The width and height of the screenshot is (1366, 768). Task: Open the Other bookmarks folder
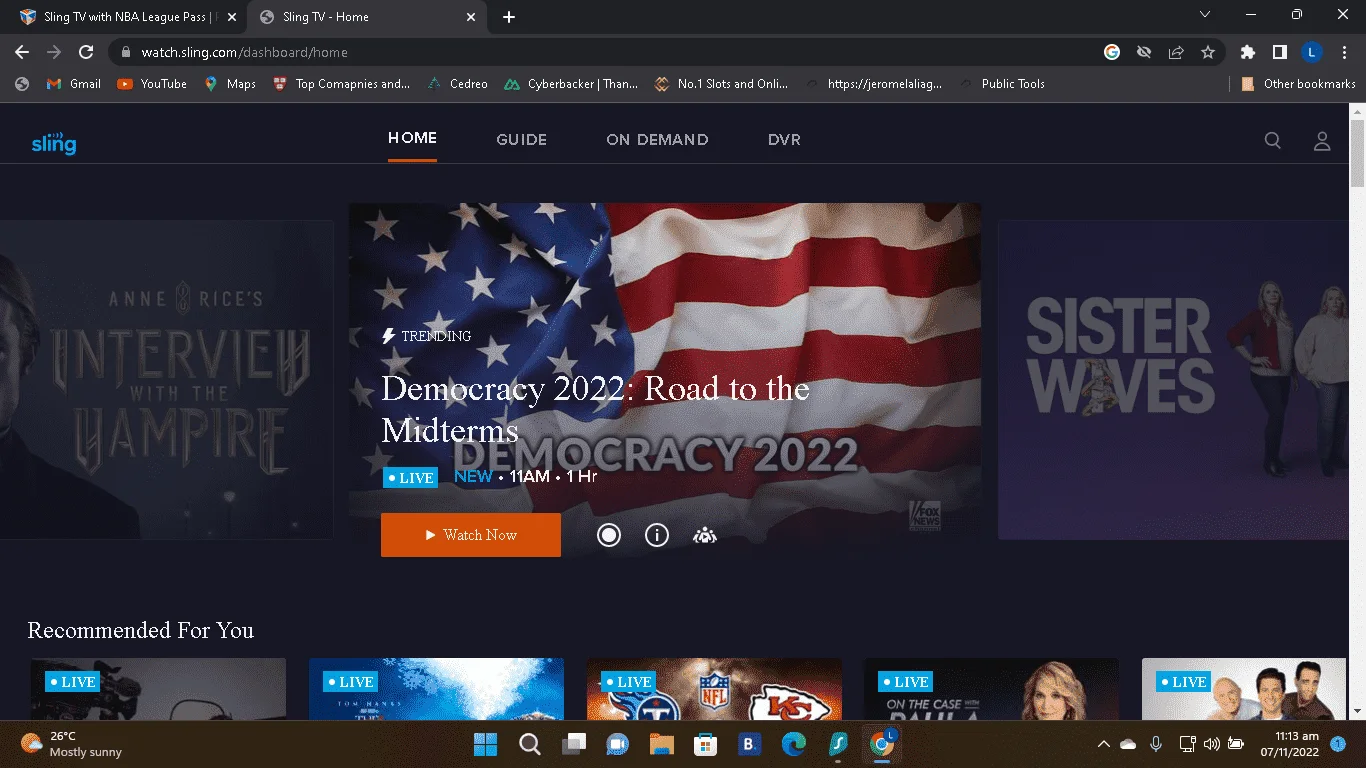(x=1298, y=84)
